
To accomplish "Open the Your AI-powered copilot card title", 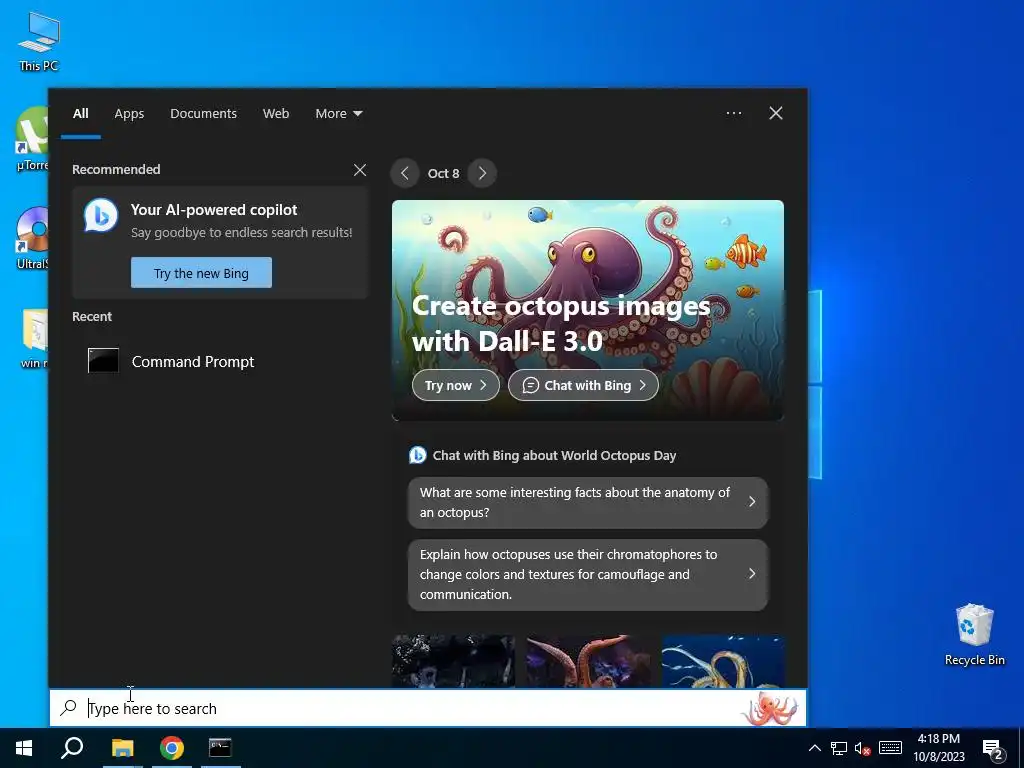I will [x=214, y=210].
